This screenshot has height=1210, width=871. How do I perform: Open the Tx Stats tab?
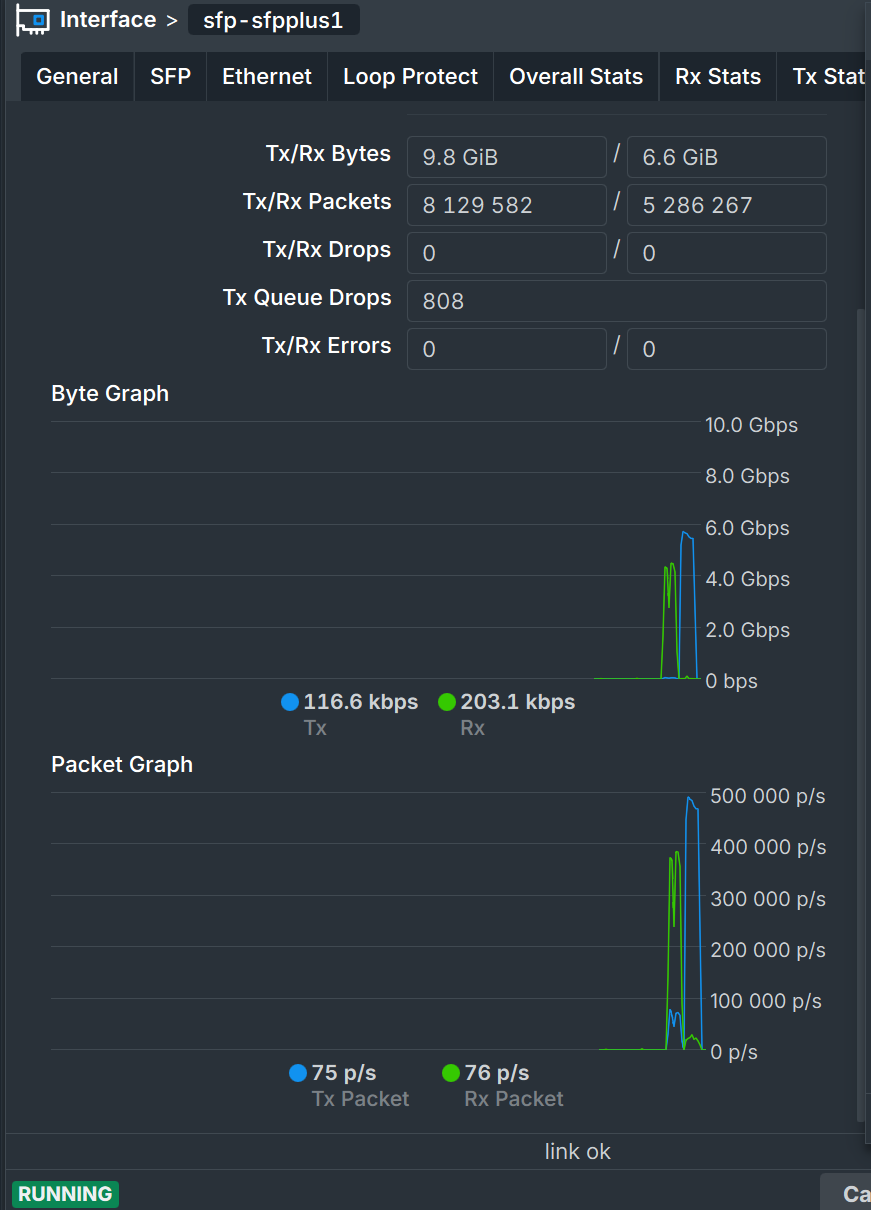pyautogui.click(x=824, y=77)
